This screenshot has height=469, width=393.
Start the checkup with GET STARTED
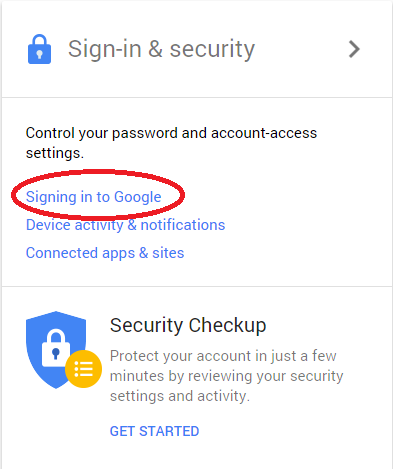[155, 431]
